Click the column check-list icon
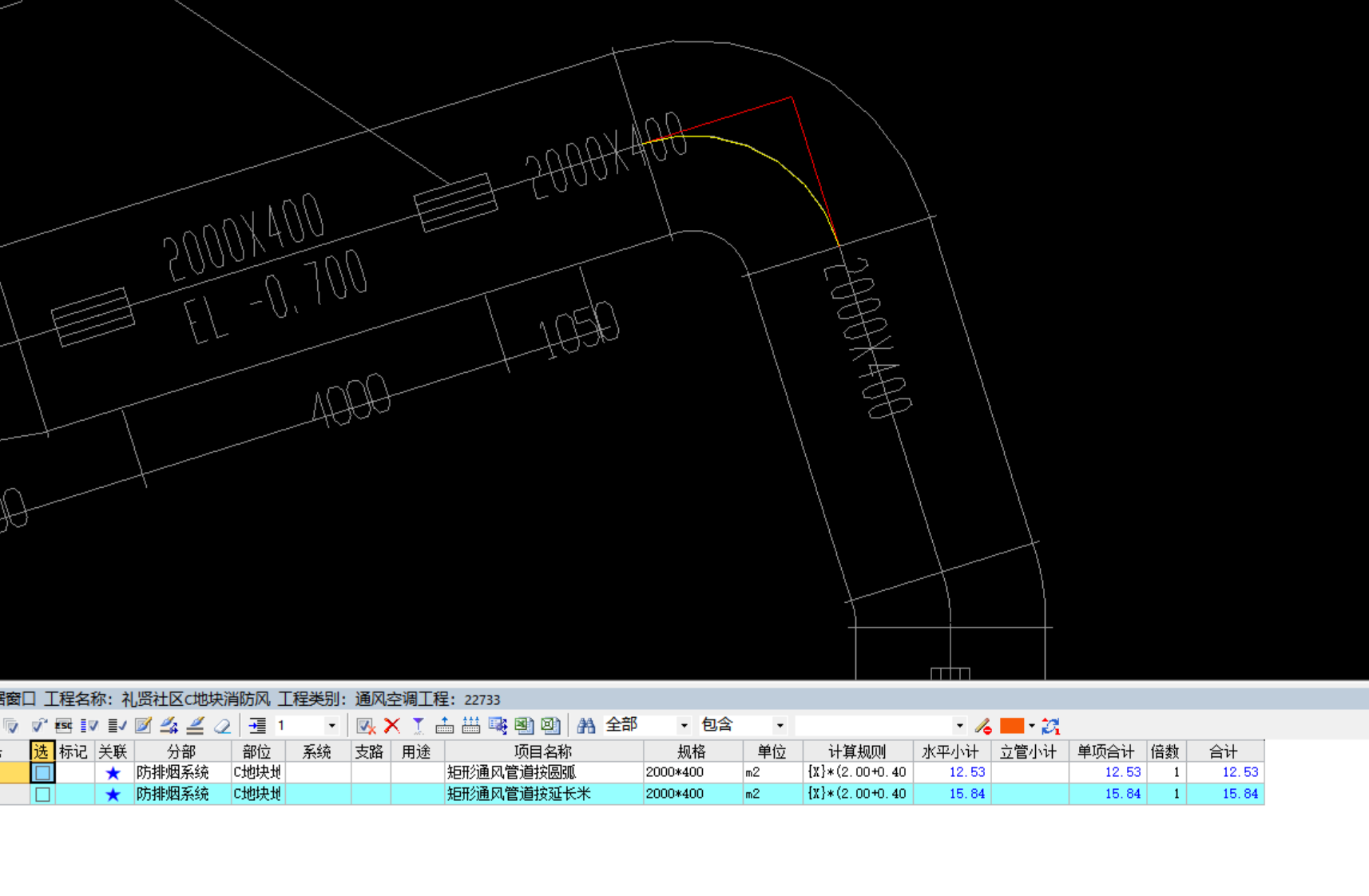Viewport: 1369px width, 896px height. pos(89,726)
